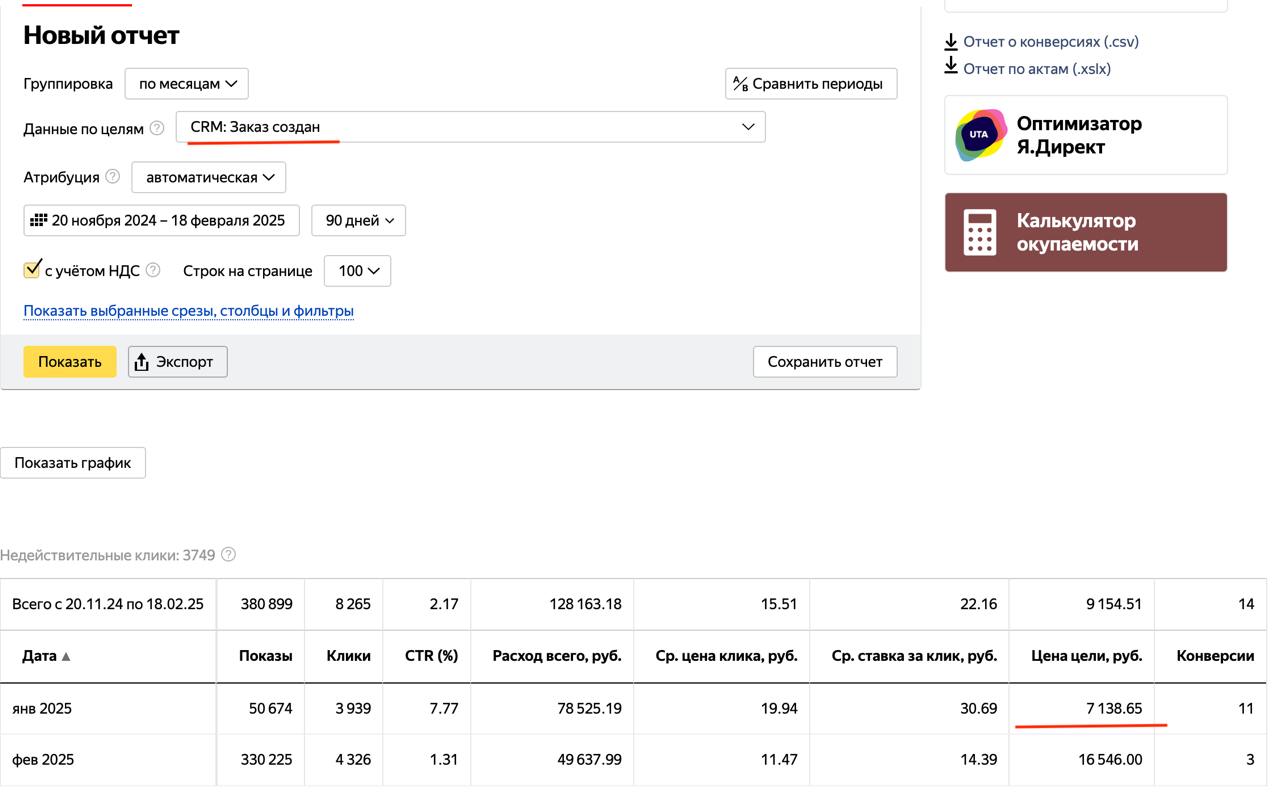Image resolution: width=1280 pixels, height=795 pixels.
Task: Select the янв 2025 row label
Action: coord(42,709)
